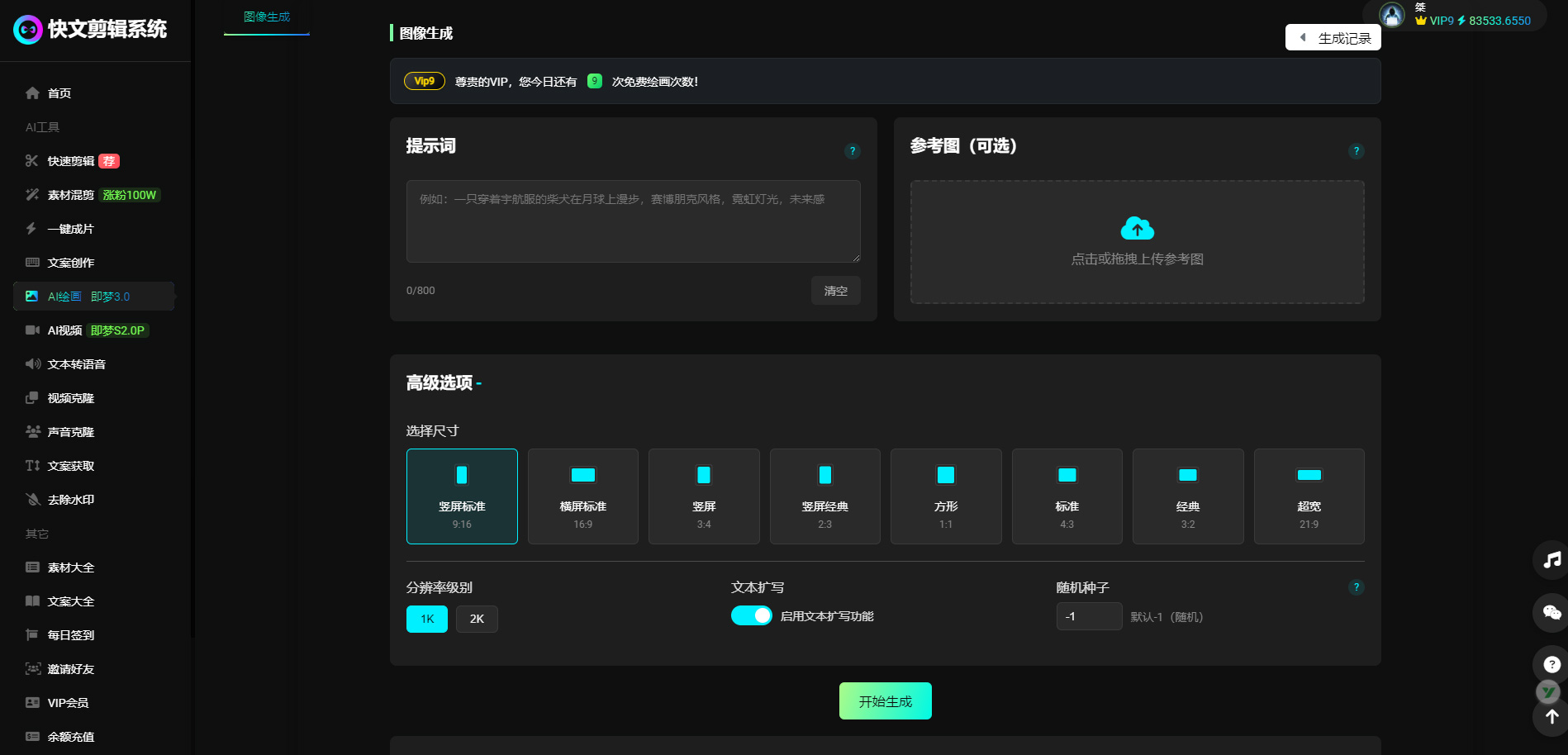
Task: Choose the 16:9 landscape standard size
Action: [582, 496]
